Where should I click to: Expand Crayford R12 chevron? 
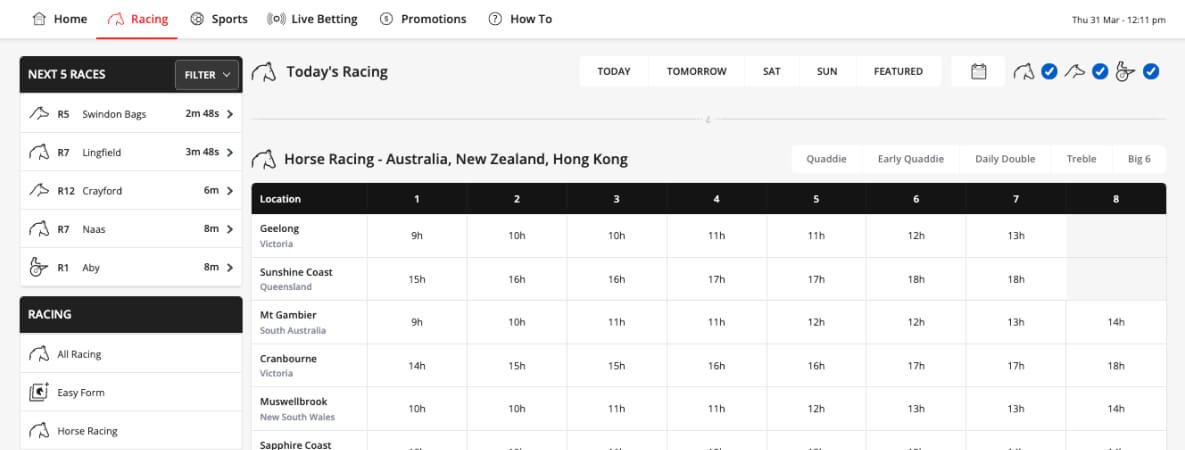230,191
